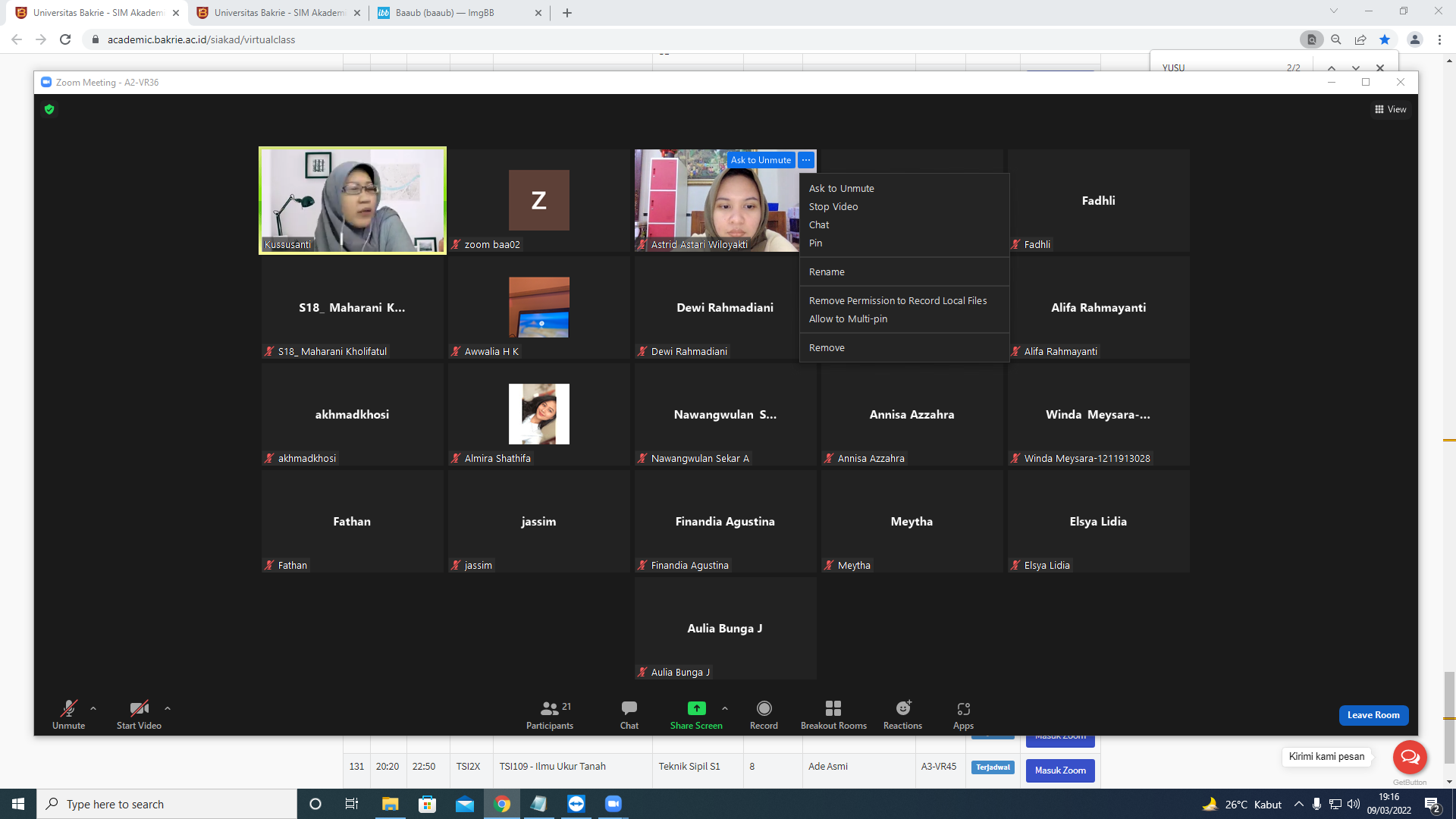Select Remove participant from context menu

pyautogui.click(x=904, y=347)
